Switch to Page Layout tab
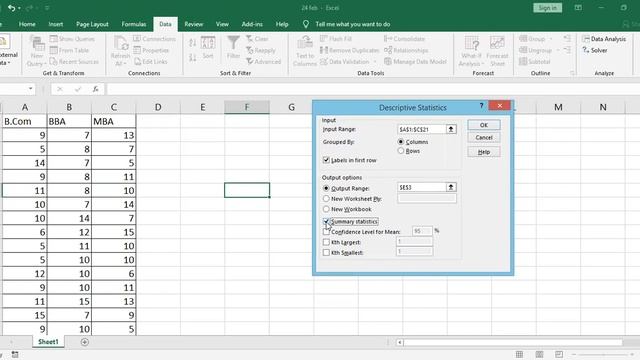Screen dimensions: 640x360 point(92,24)
